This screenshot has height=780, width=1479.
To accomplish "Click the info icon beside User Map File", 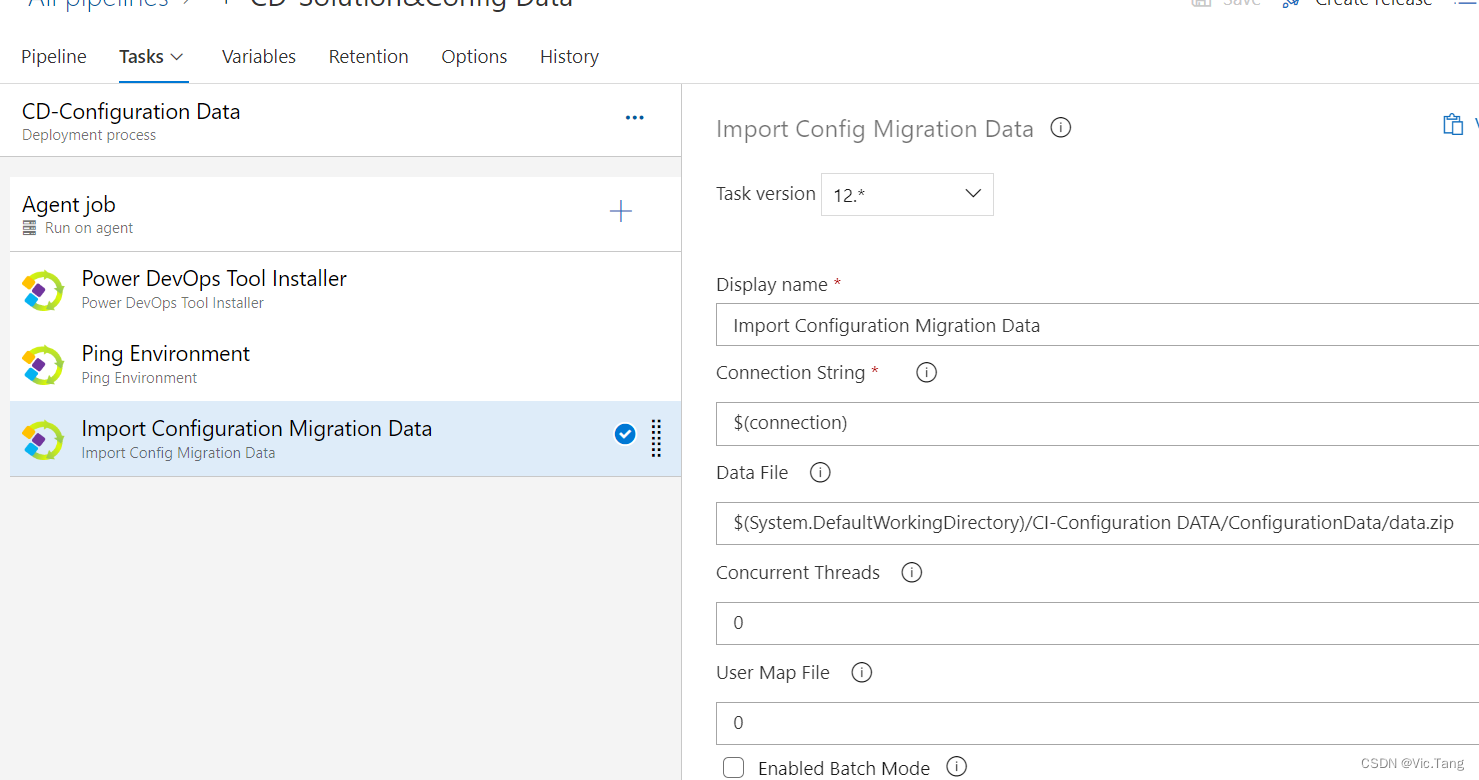I will point(861,672).
